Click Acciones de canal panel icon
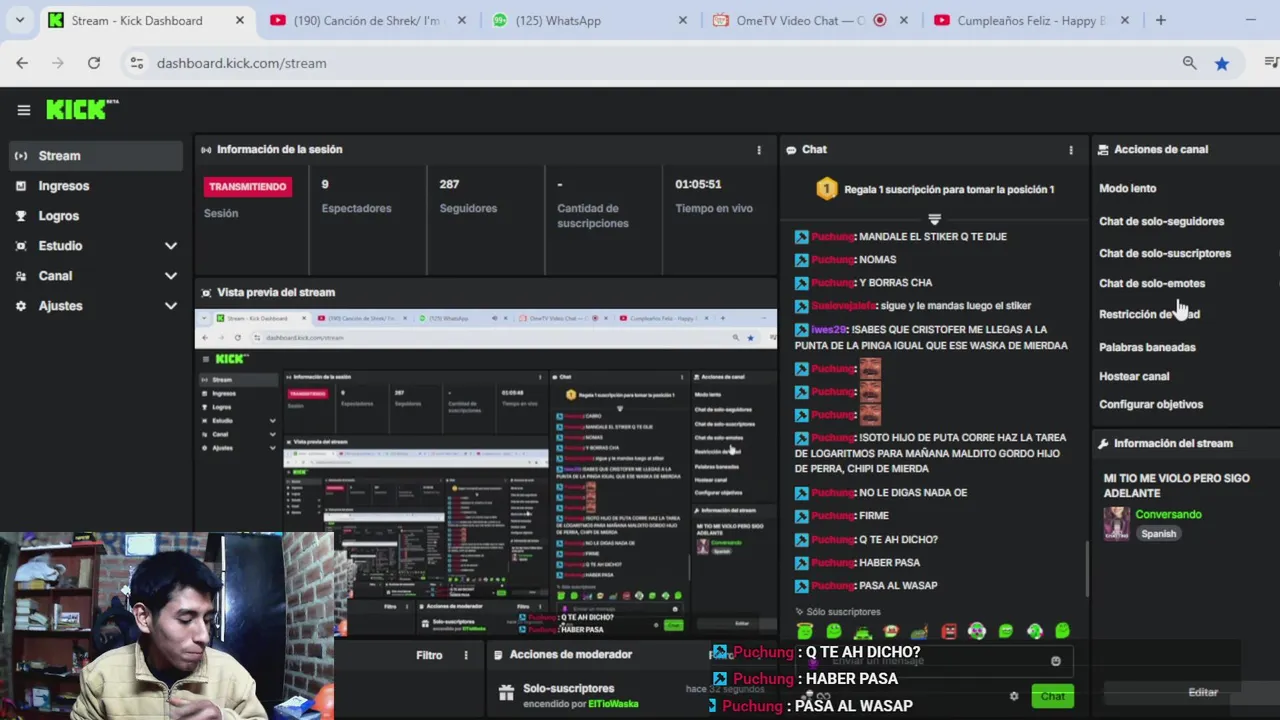Viewport: 1280px width, 720px height. [x=1103, y=150]
